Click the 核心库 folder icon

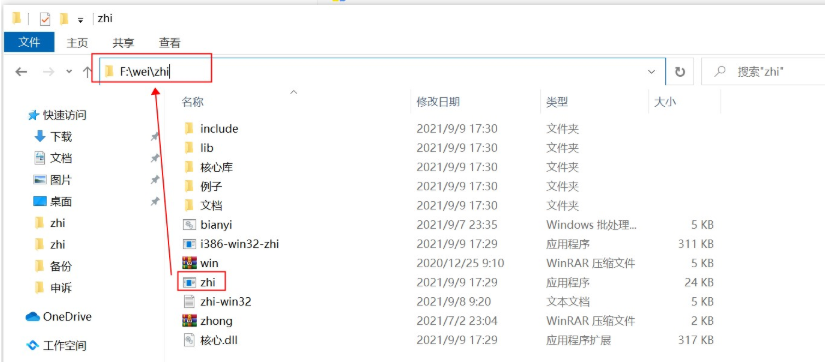[189, 167]
